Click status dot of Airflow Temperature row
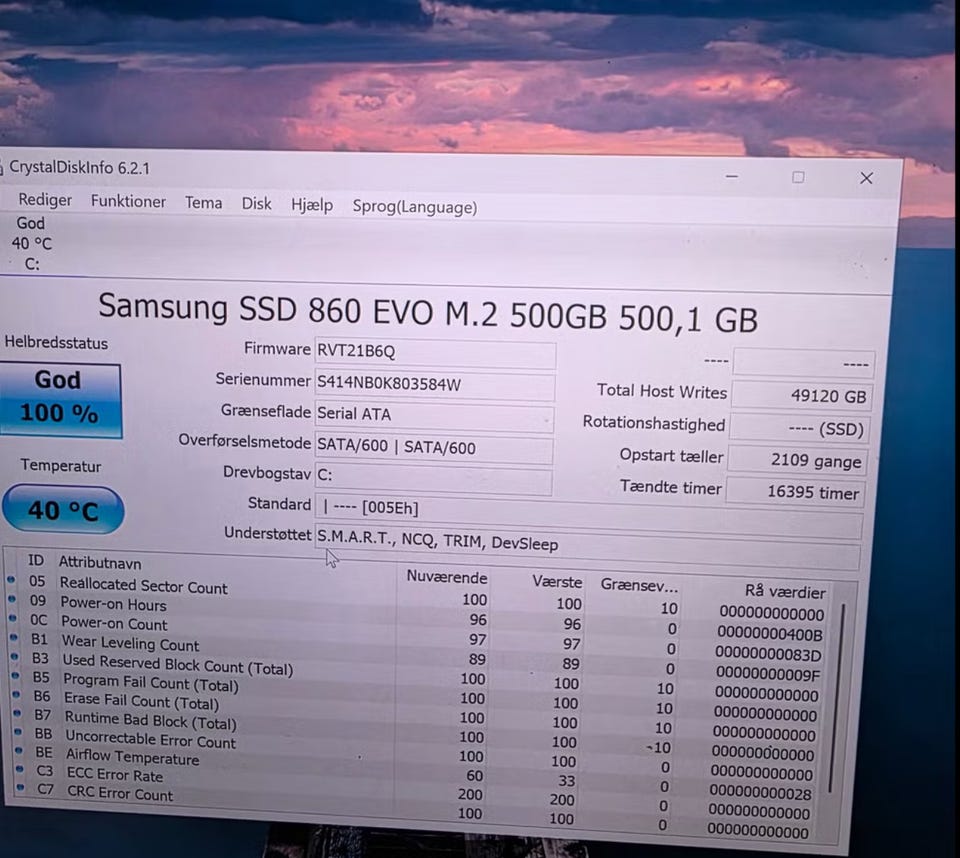 20,750
